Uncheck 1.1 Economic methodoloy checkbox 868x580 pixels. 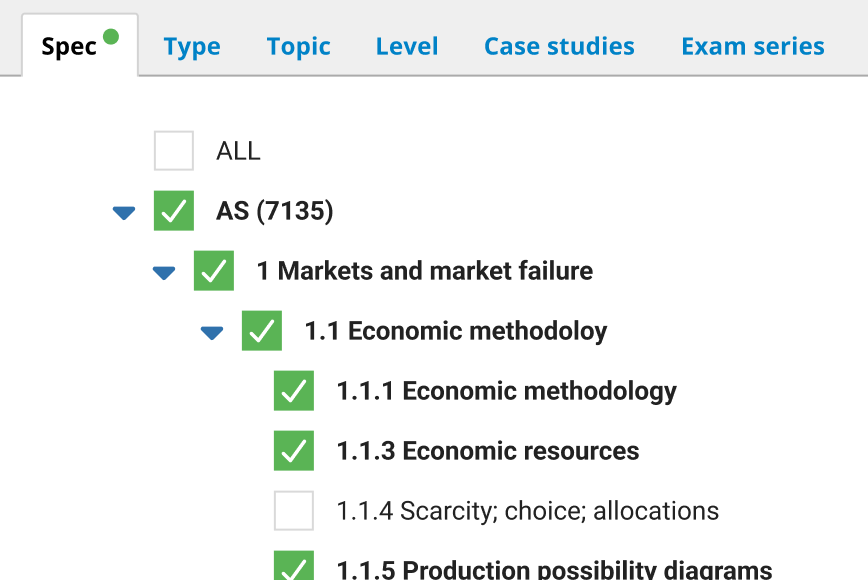pyautogui.click(x=262, y=331)
